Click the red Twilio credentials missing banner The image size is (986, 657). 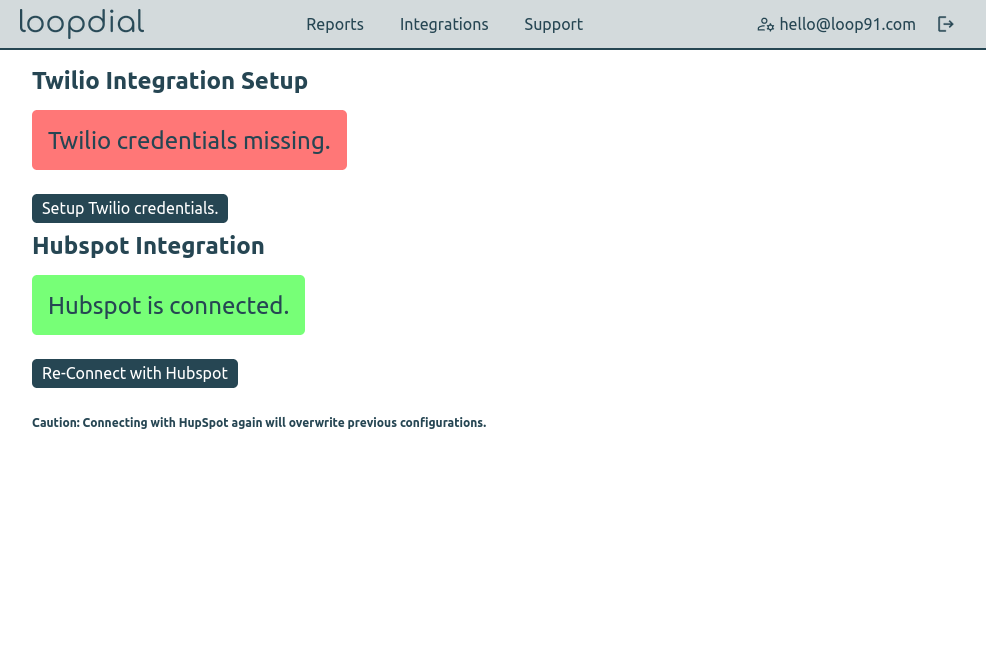(x=189, y=140)
